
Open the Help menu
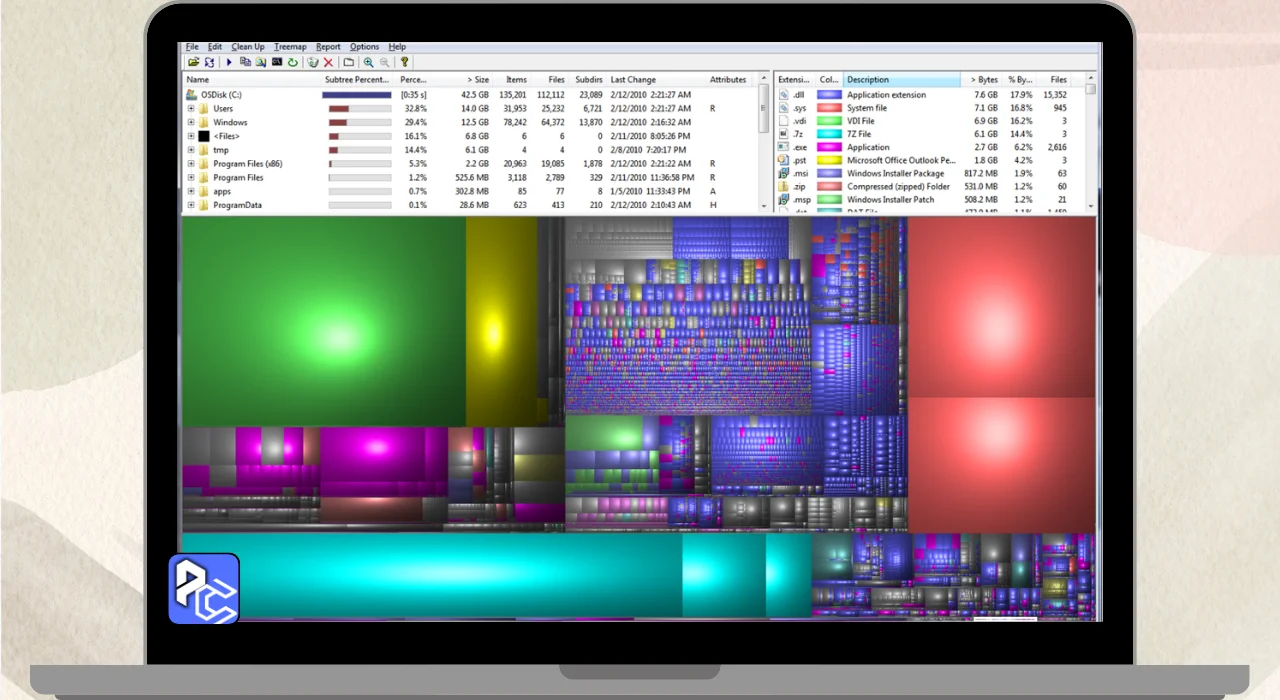(x=397, y=47)
